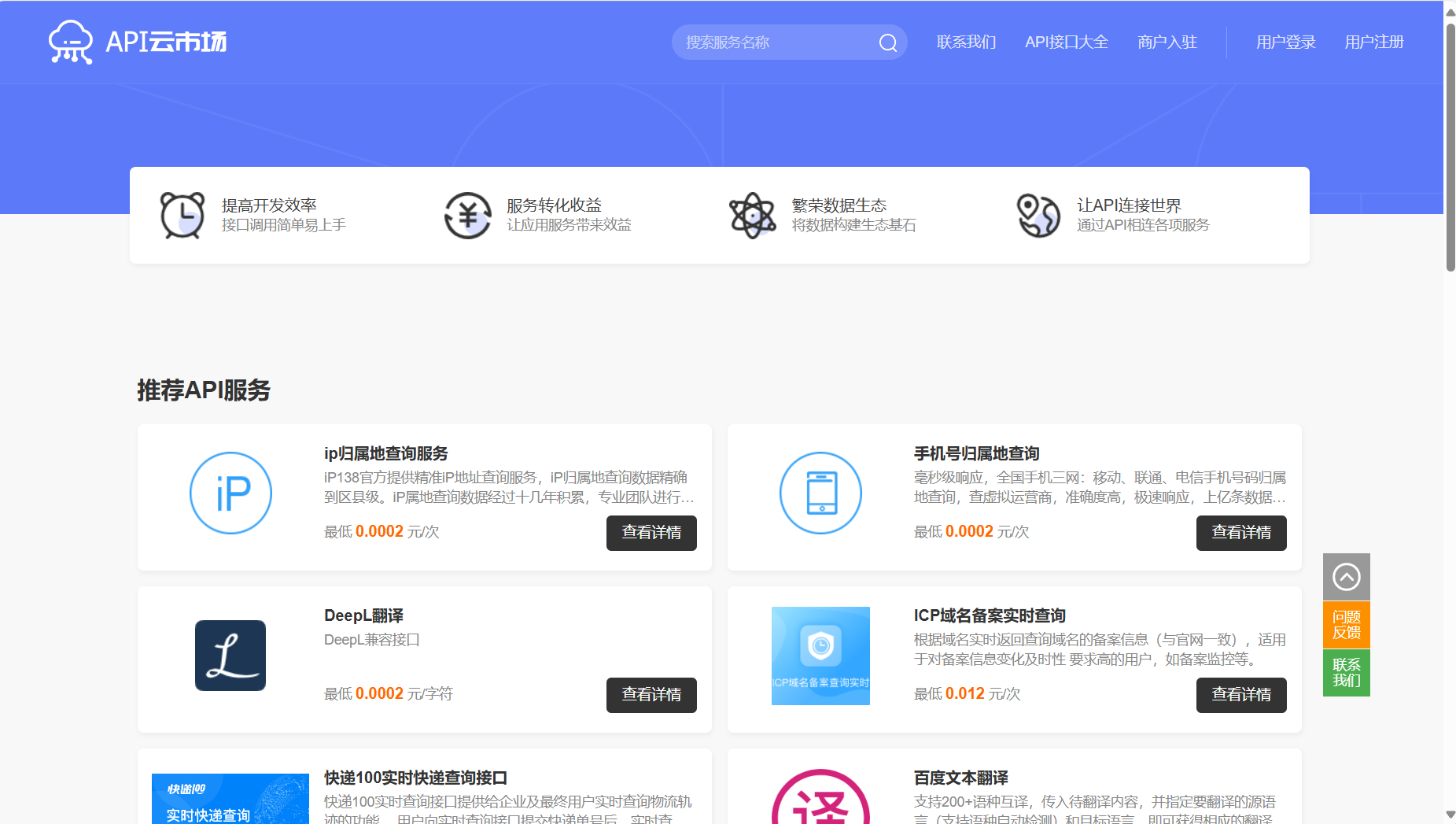View details for ip归属地查询服务
The width and height of the screenshot is (1456, 824).
pyautogui.click(x=651, y=533)
